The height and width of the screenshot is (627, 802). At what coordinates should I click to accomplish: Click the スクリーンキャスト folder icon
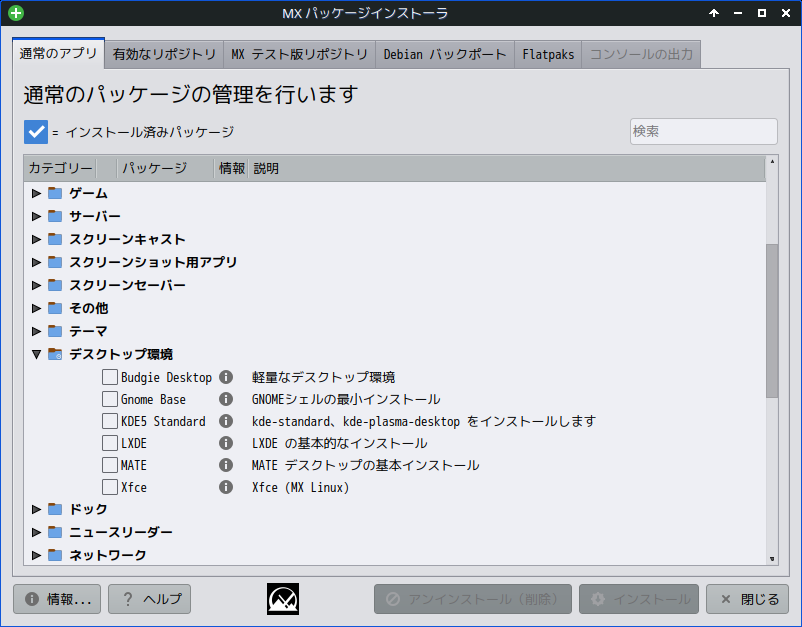(x=55, y=239)
